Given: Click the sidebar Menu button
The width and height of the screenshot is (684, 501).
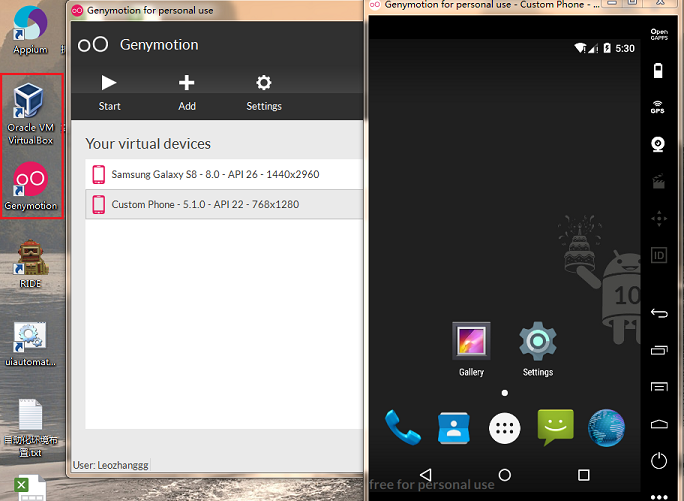Looking at the screenshot, I should [659, 387].
